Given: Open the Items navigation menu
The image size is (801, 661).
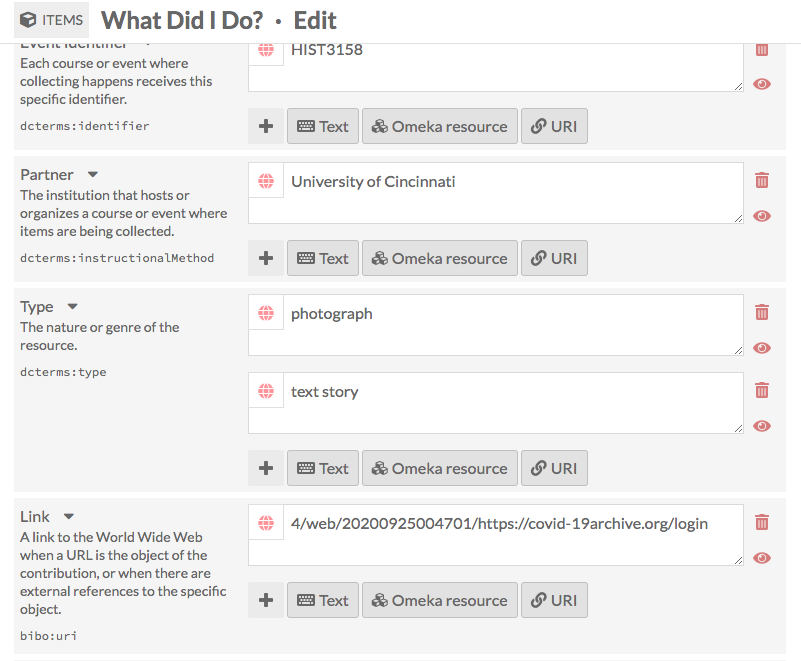Looking at the screenshot, I should pos(51,20).
